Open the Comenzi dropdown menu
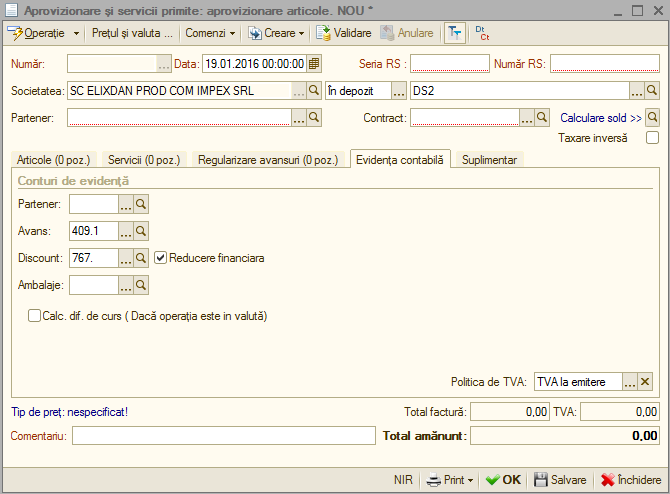Image resolution: width=670 pixels, height=494 pixels. point(210,33)
